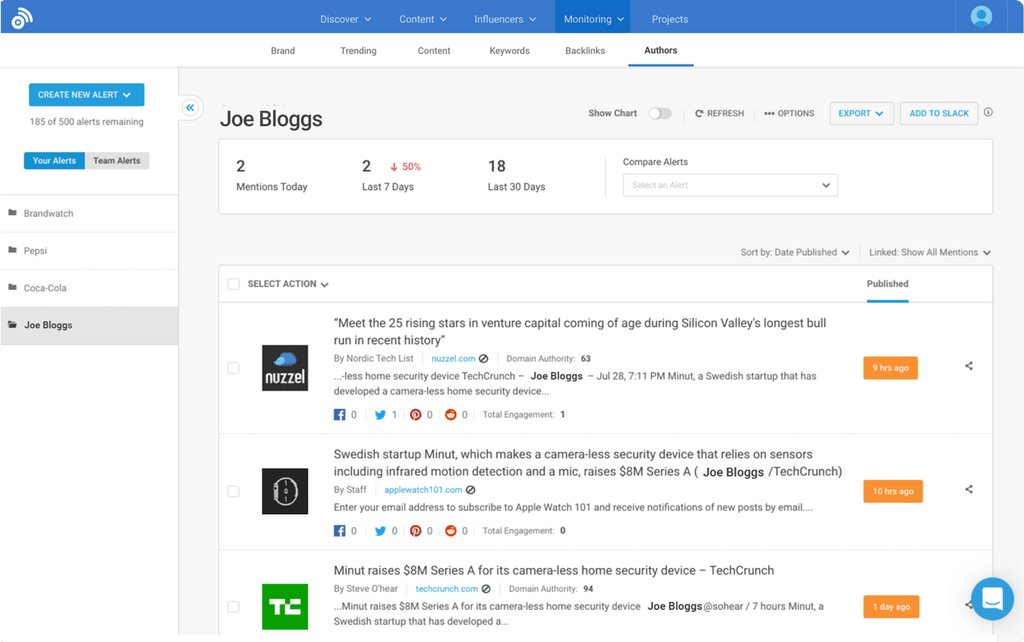Click block-domain icon next to nuzzel.com

483,359
